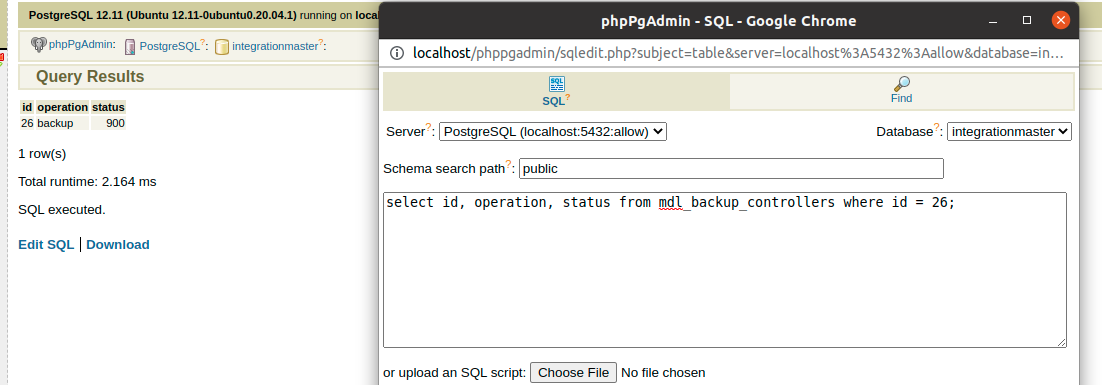Switch to the Find tab

(x=902, y=92)
